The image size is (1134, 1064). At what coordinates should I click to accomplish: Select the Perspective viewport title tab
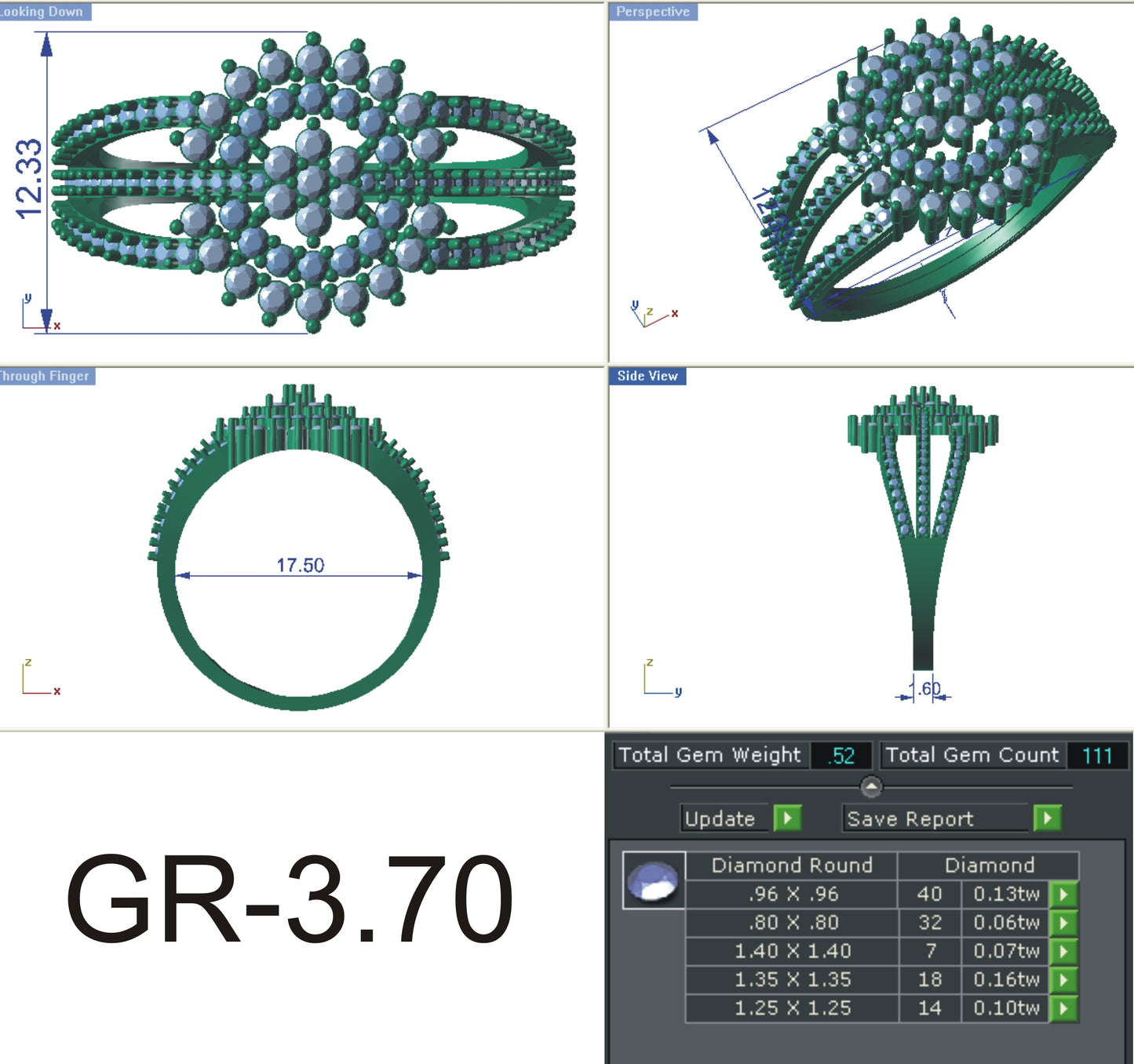coord(654,12)
